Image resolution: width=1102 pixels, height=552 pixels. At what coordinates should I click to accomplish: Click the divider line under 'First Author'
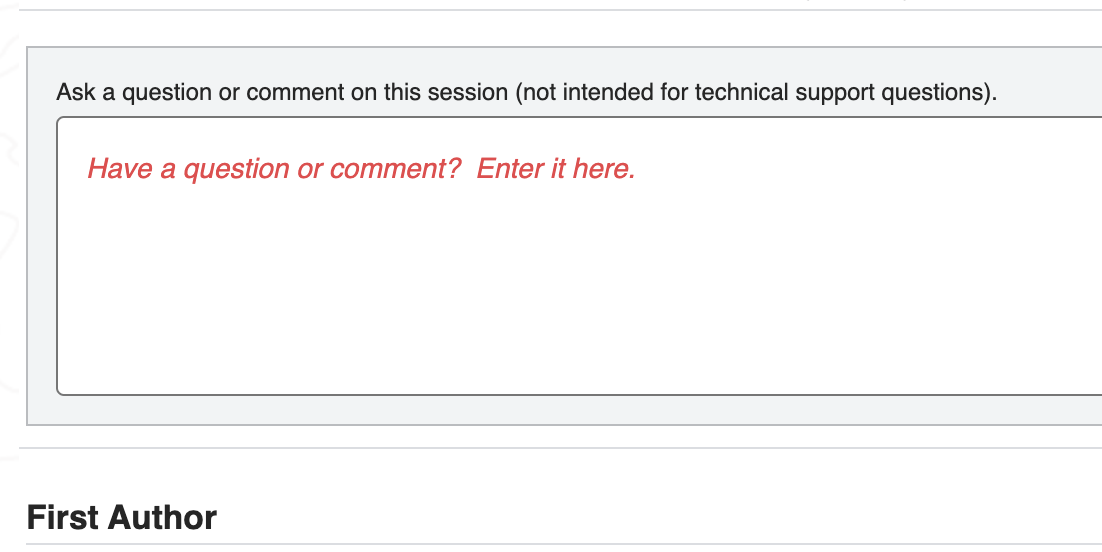(560, 545)
